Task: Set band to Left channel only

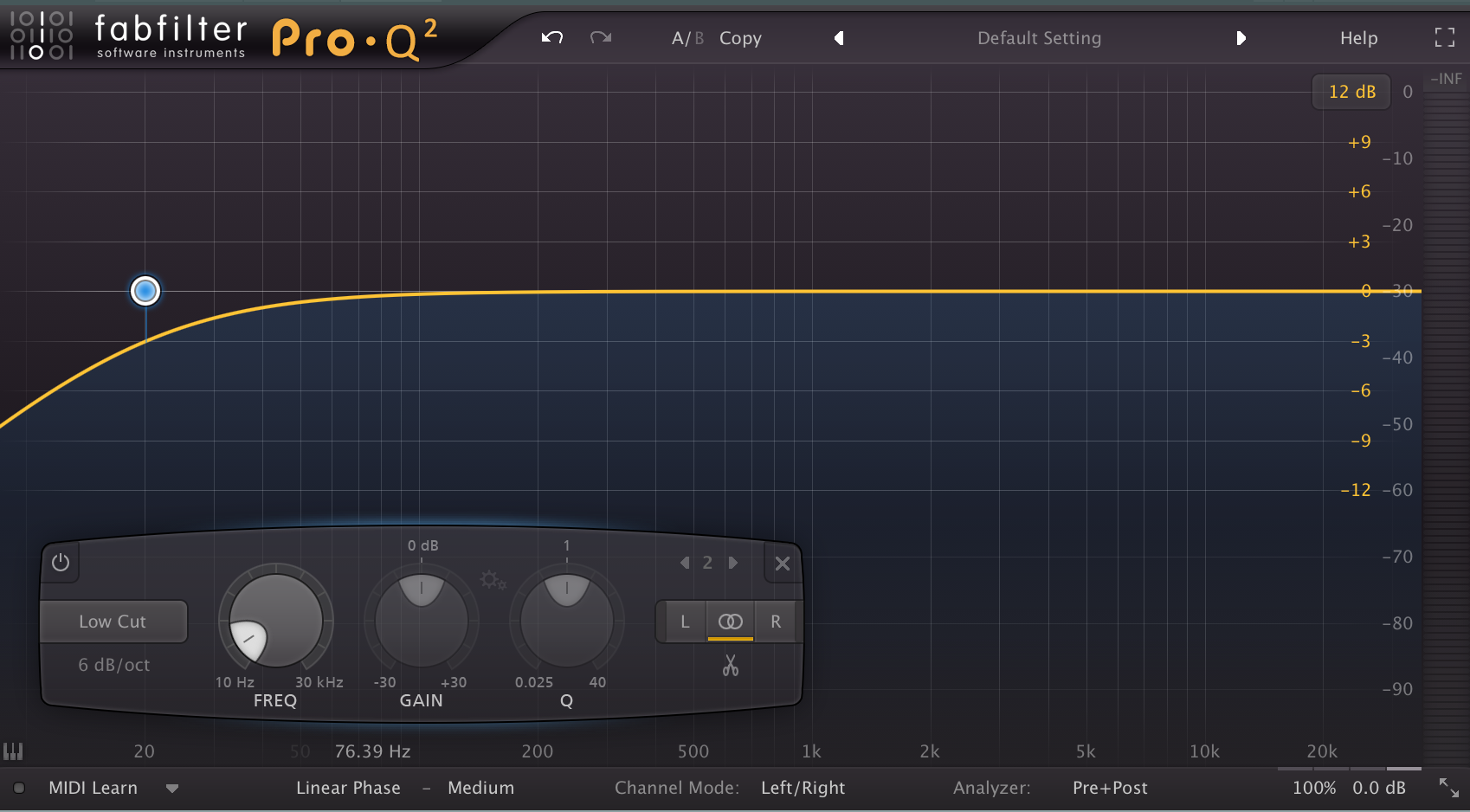Action: point(685,622)
